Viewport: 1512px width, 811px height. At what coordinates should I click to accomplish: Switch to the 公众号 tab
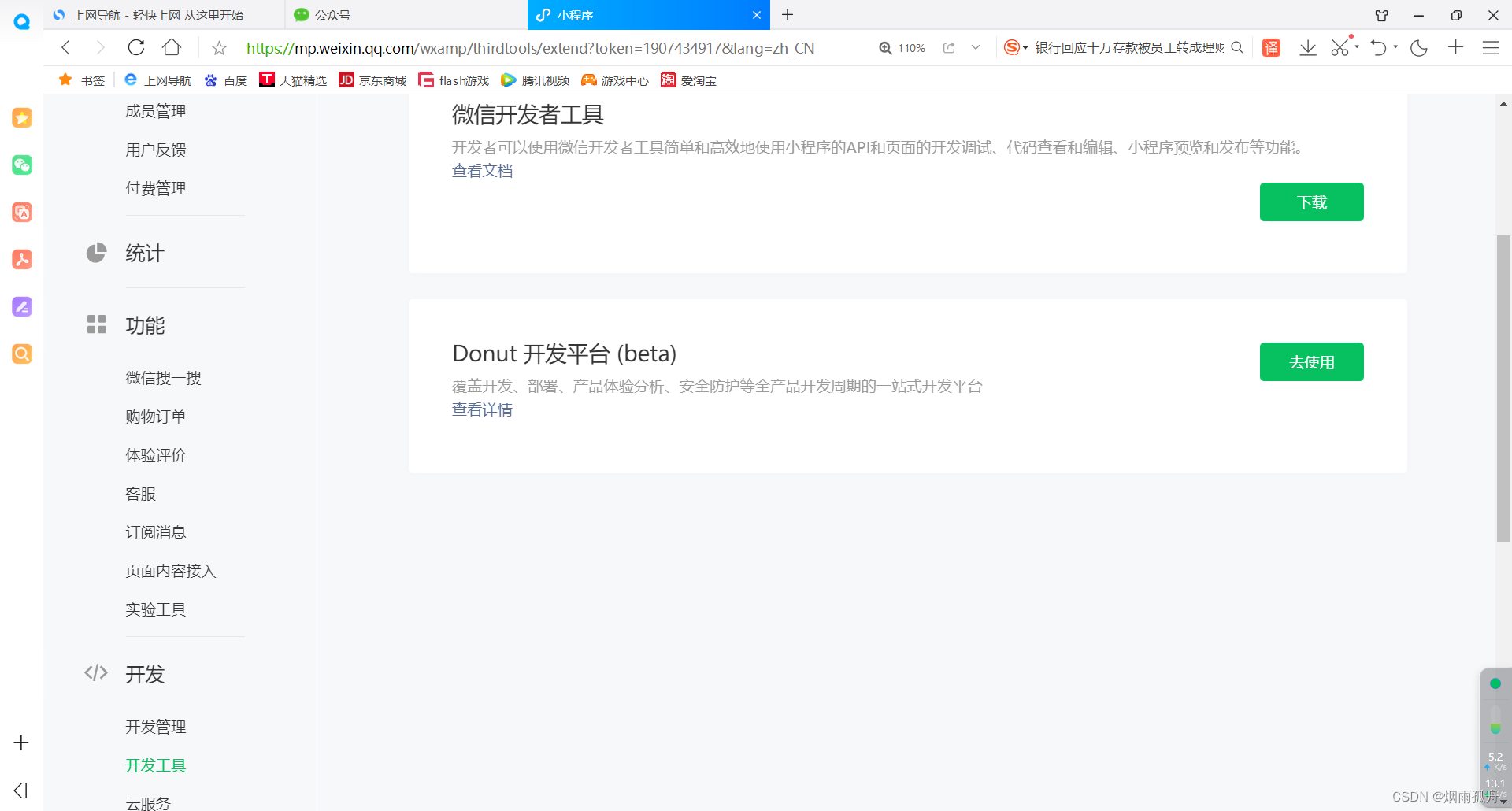click(x=406, y=15)
